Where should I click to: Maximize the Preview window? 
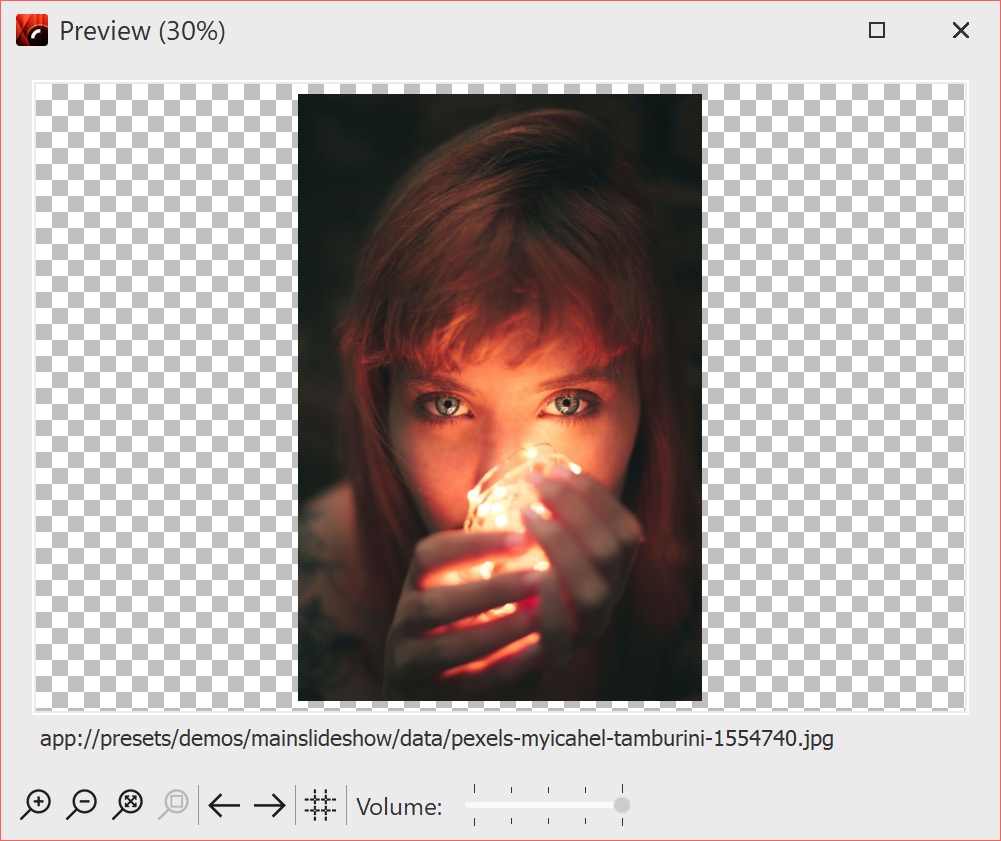(877, 30)
